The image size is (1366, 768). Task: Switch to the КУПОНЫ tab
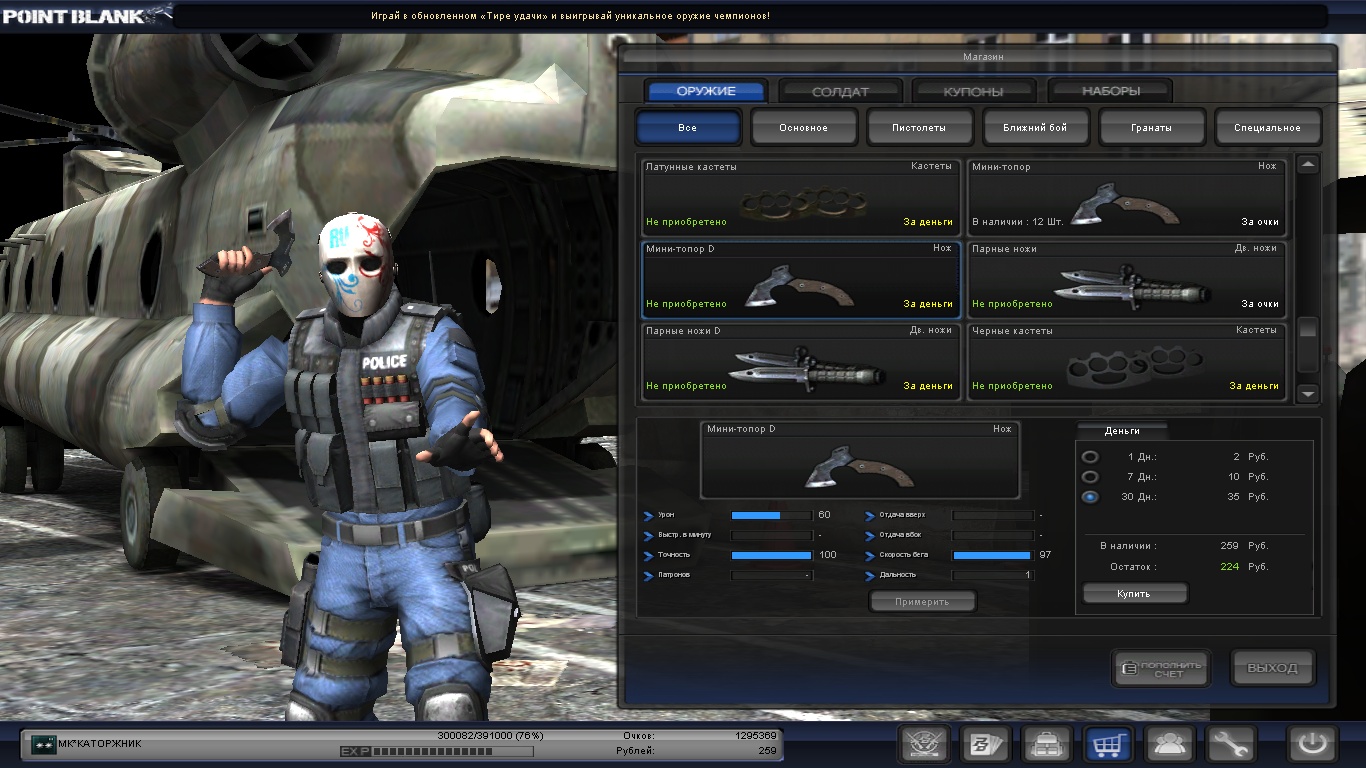(973, 91)
